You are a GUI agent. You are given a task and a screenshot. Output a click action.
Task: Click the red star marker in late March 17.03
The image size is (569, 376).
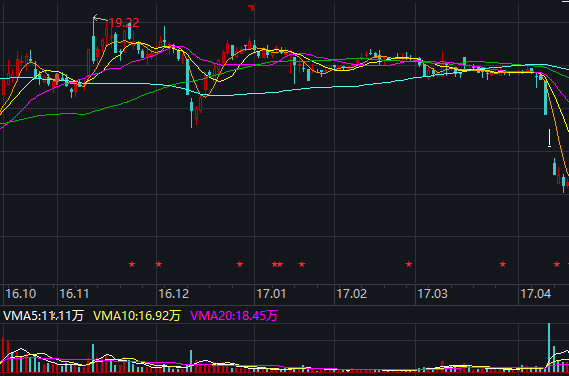point(503,264)
